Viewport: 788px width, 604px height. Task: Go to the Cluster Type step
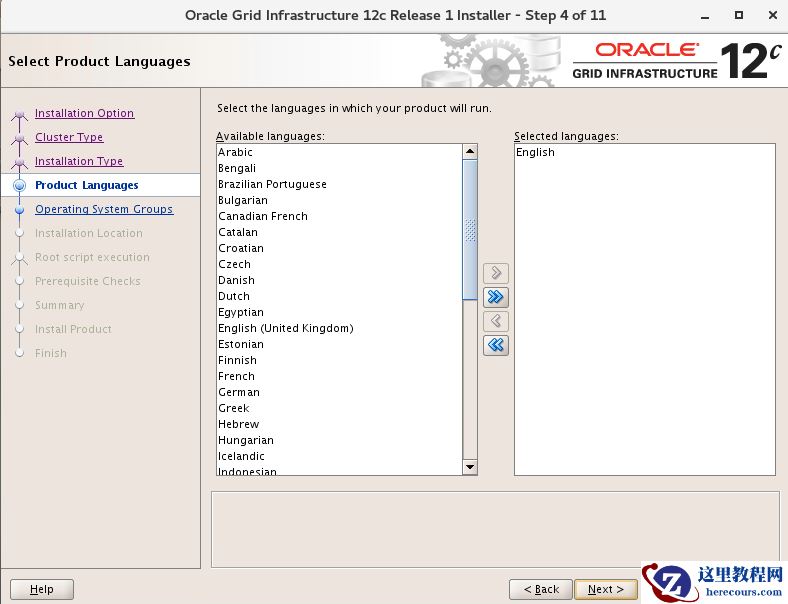(69, 137)
